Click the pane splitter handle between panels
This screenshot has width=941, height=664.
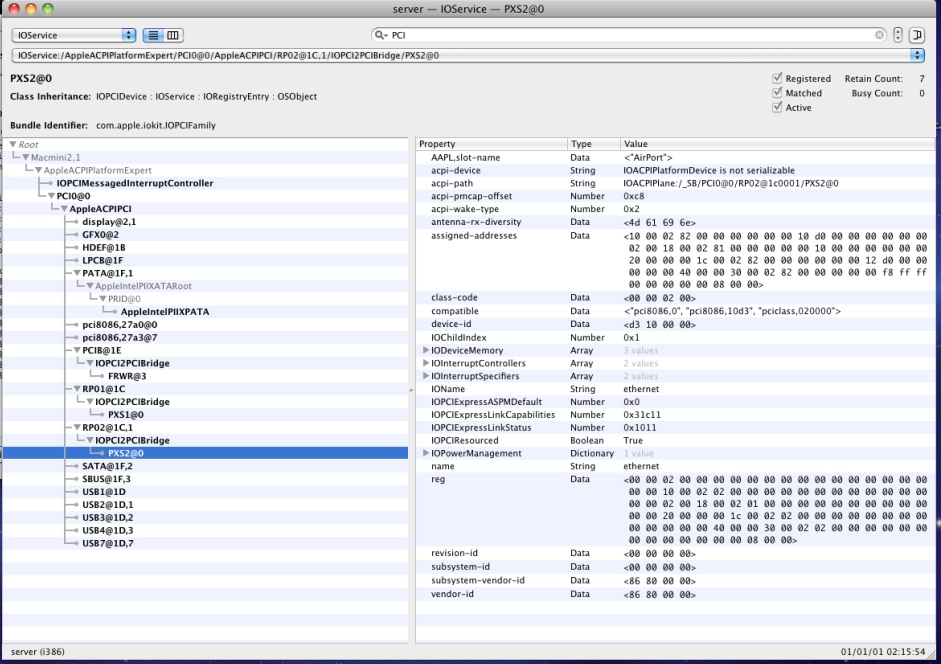pos(412,390)
